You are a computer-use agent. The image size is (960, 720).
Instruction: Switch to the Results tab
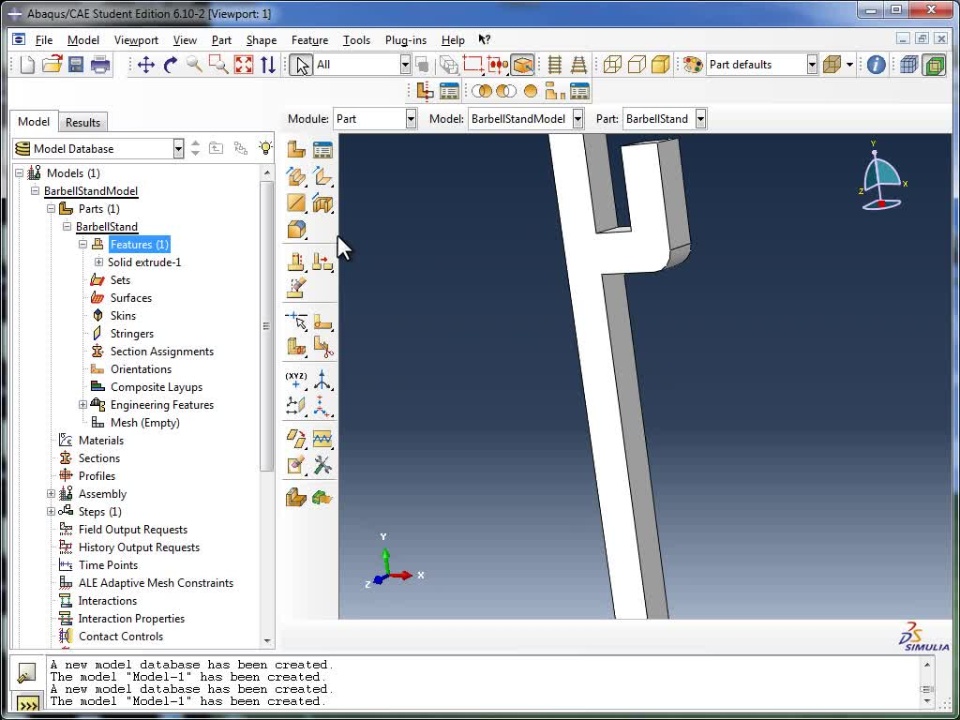83,122
